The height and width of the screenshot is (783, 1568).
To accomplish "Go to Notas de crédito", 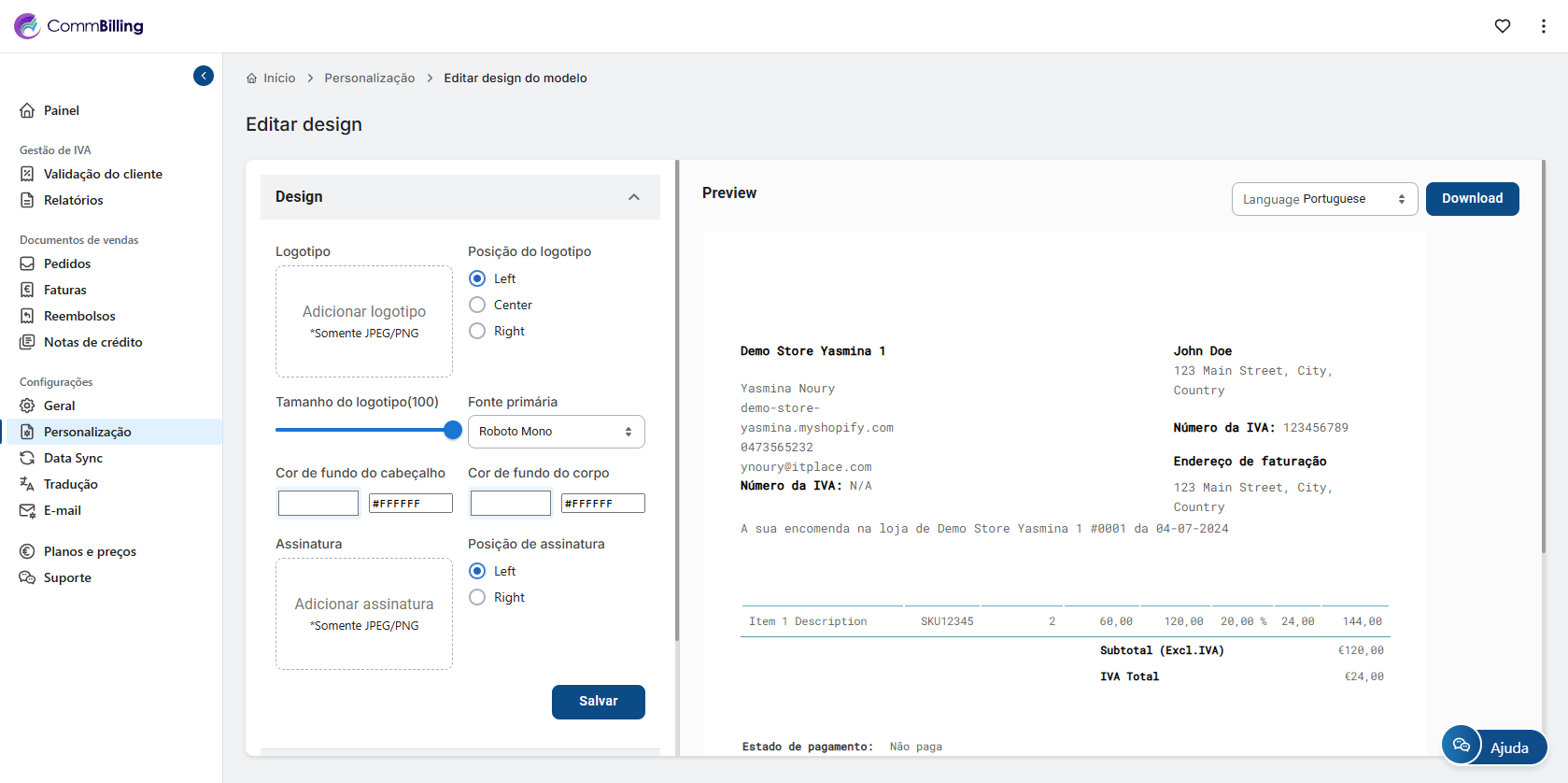I will tap(92, 342).
